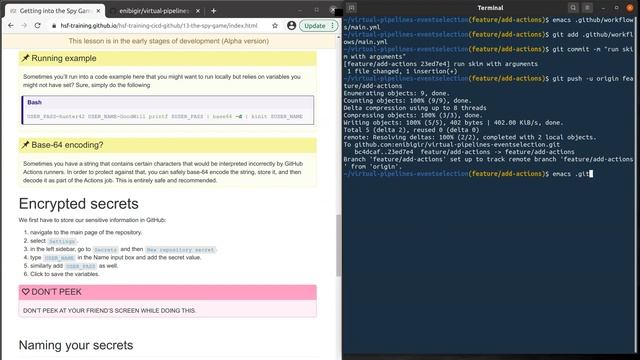Go forward in browser history
Screen dimensions: 640x360
[x=24, y=25]
